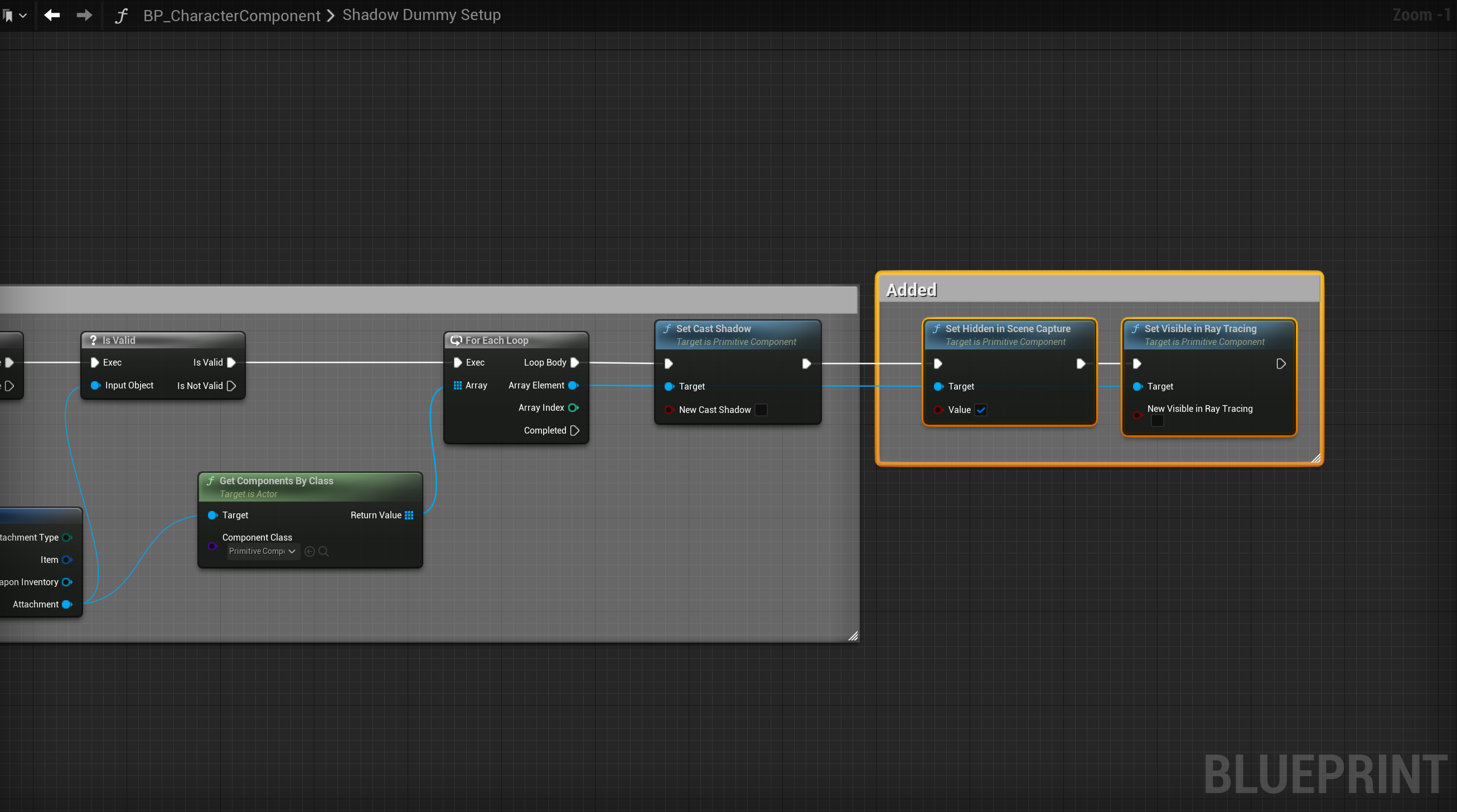Click the Shadow Dummy Setup breadcrumb
This screenshot has width=1457, height=812.
point(422,14)
